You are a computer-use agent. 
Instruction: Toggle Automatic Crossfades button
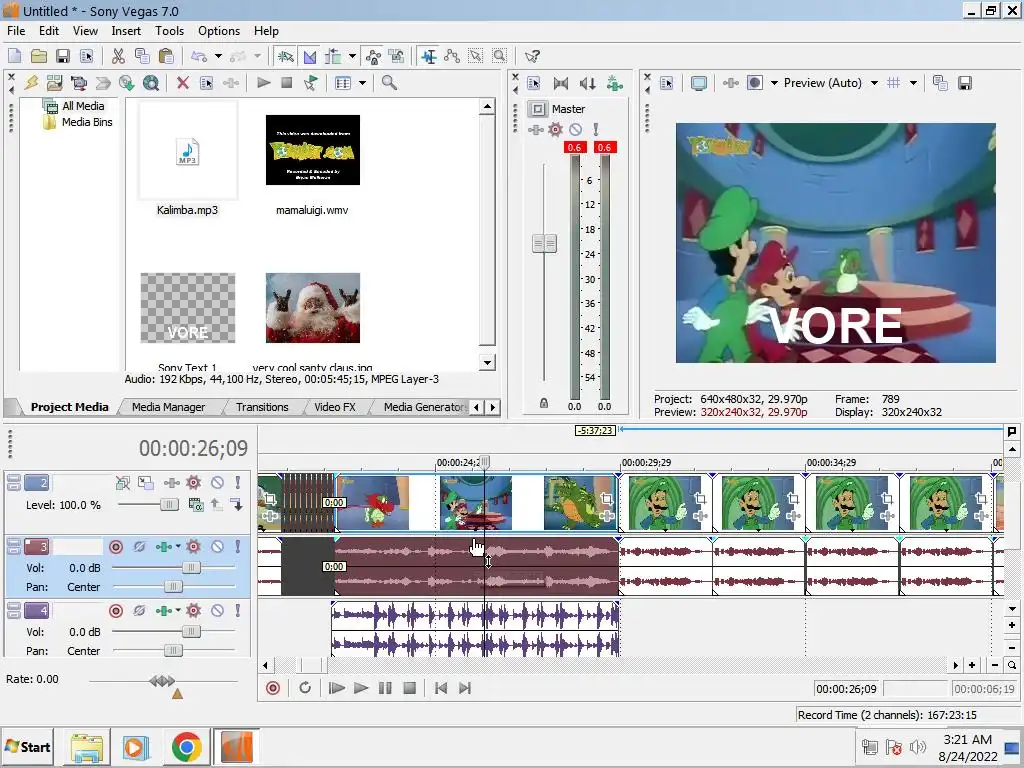(310, 56)
